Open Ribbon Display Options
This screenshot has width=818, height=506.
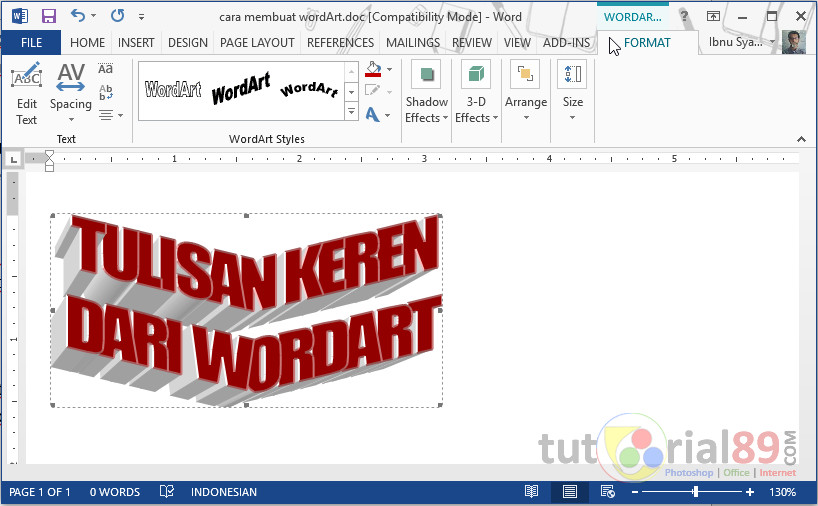point(713,17)
